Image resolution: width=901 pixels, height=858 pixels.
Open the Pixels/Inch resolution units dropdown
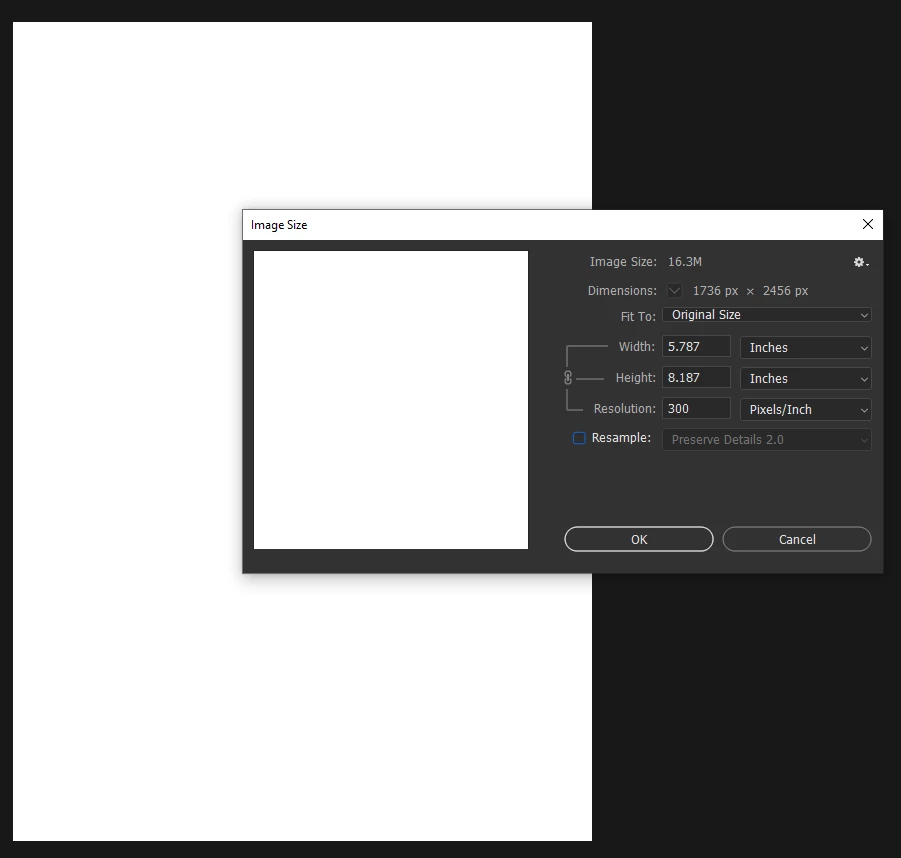click(x=806, y=410)
